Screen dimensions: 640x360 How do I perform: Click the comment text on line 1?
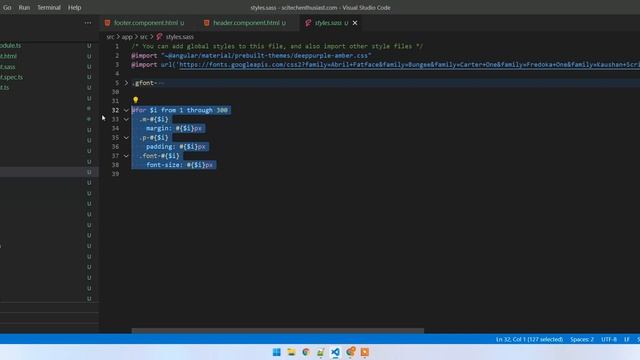pyautogui.click(x=277, y=46)
